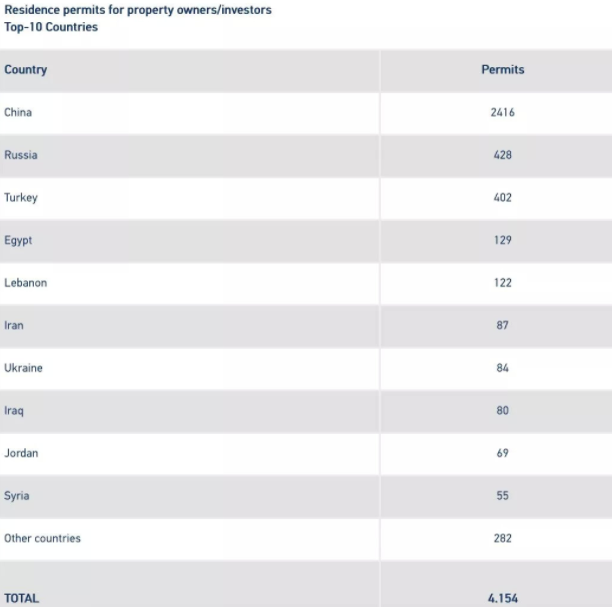Click the 428 permits value
Image resolution: width=612 pixels, height=607 pixels.
503,155
